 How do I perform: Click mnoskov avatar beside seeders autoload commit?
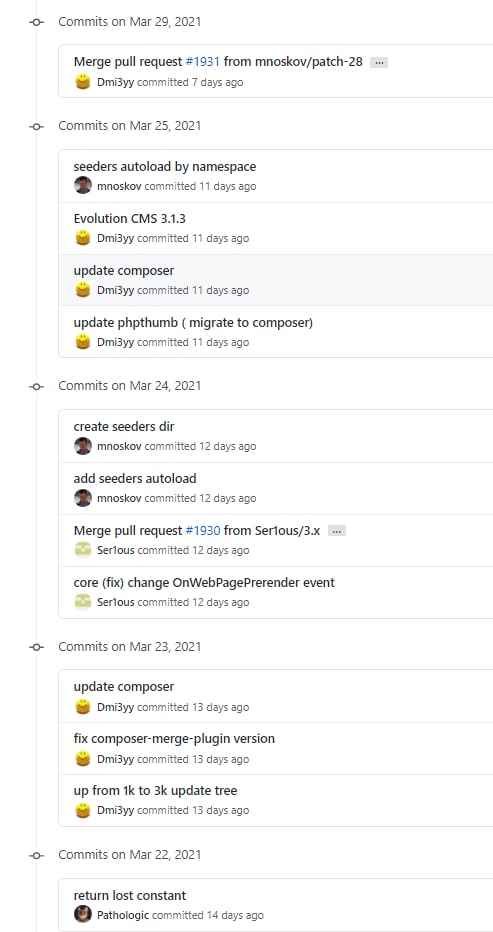[x=83, y=186]
